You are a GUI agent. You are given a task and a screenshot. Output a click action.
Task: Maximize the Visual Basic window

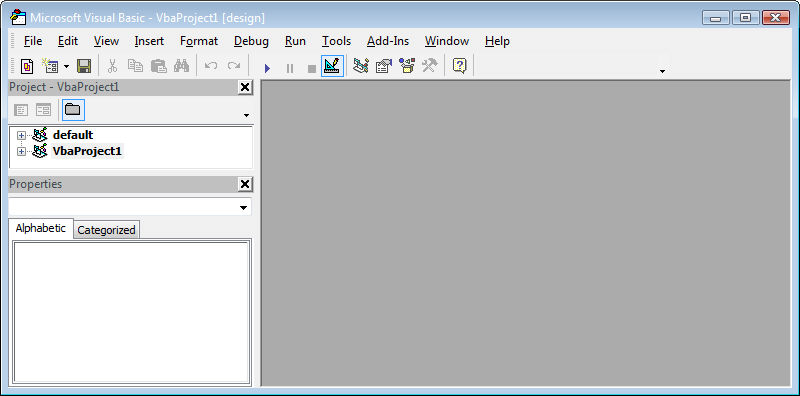[x=745, y=18]
